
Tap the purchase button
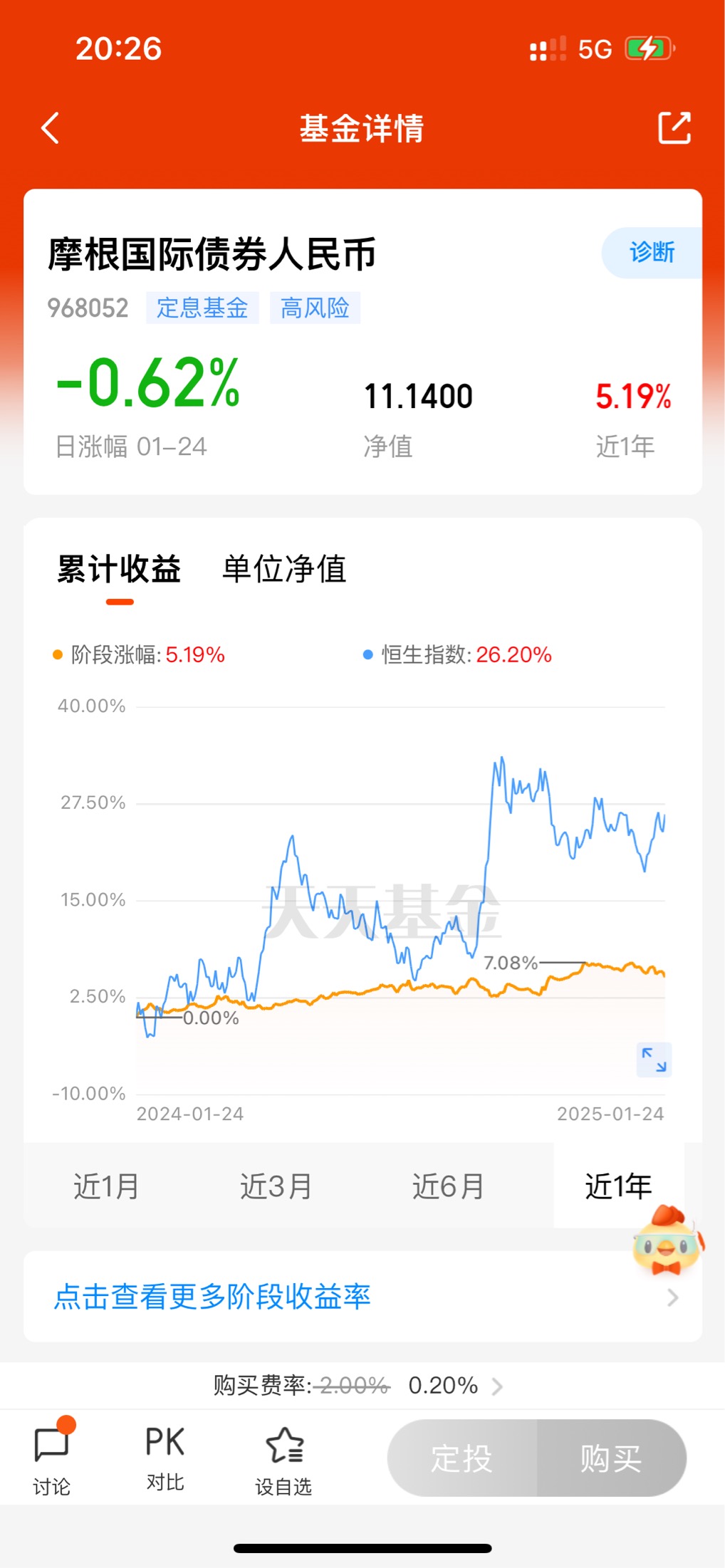click(611, 1458)
